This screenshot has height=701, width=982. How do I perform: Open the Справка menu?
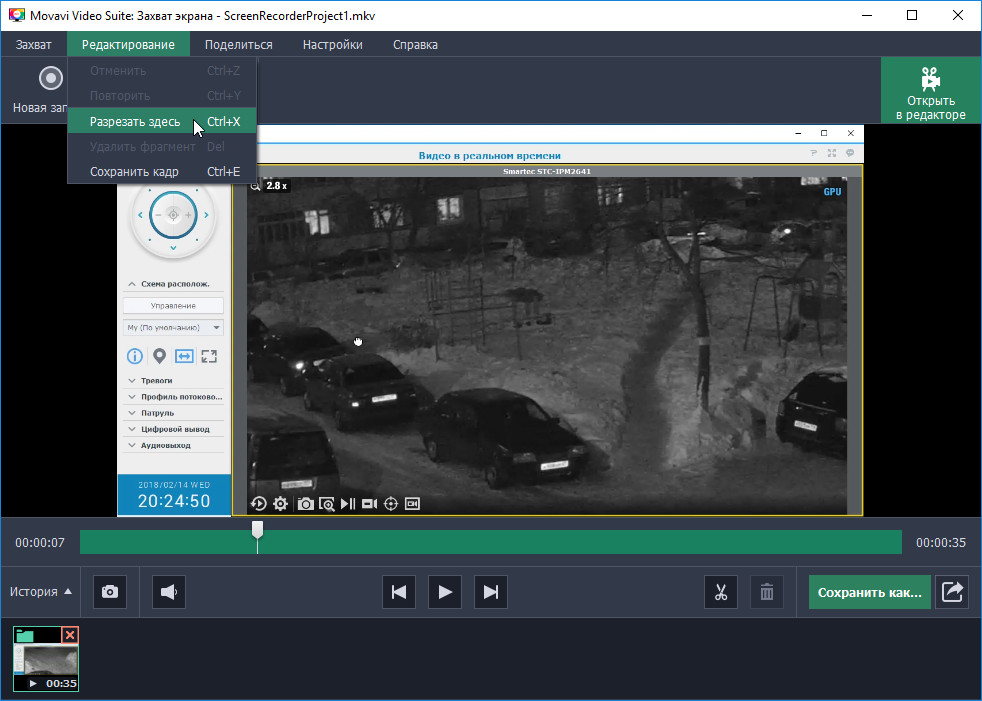pos(415,44)
